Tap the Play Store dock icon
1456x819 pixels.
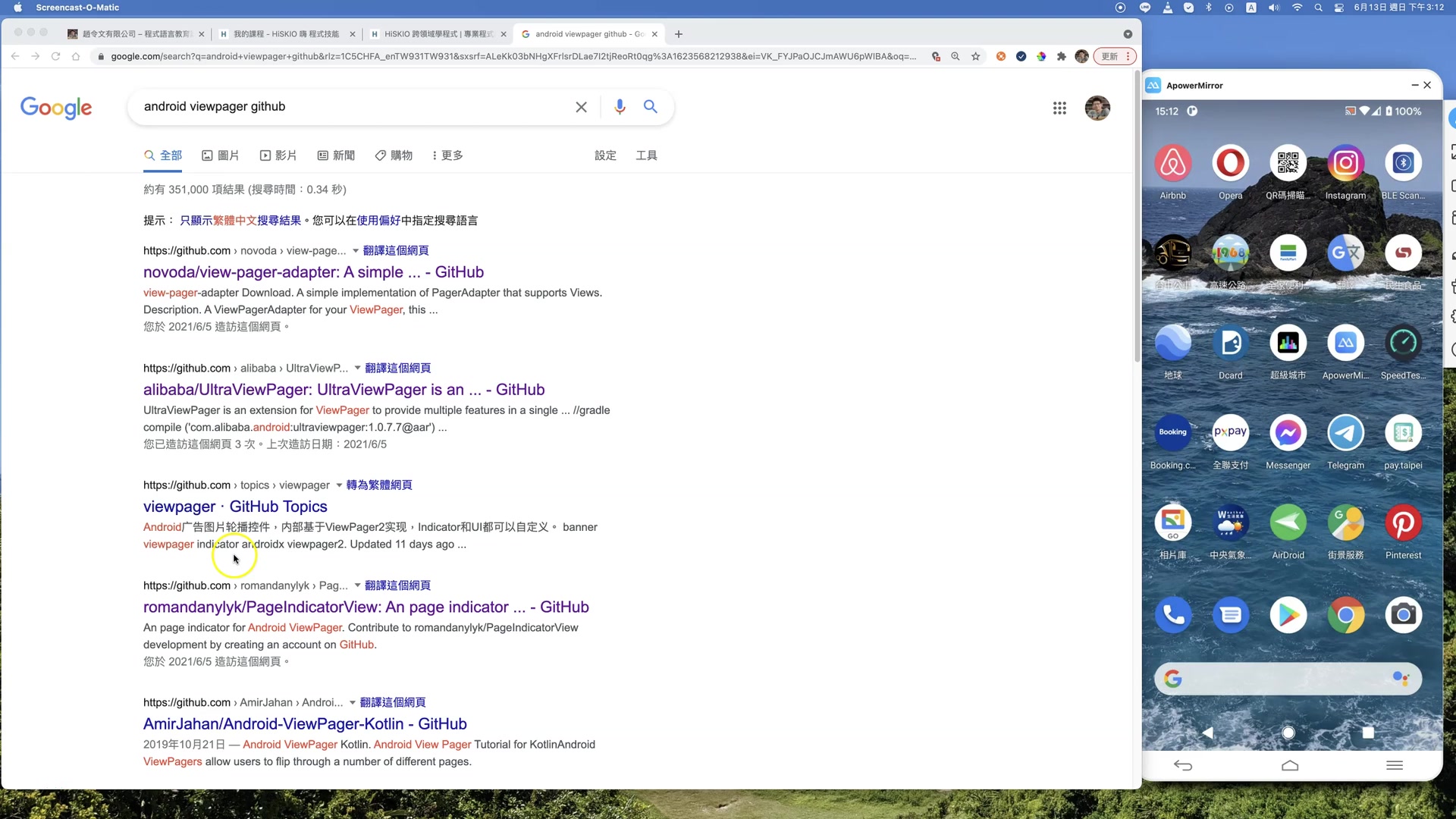1288,615
